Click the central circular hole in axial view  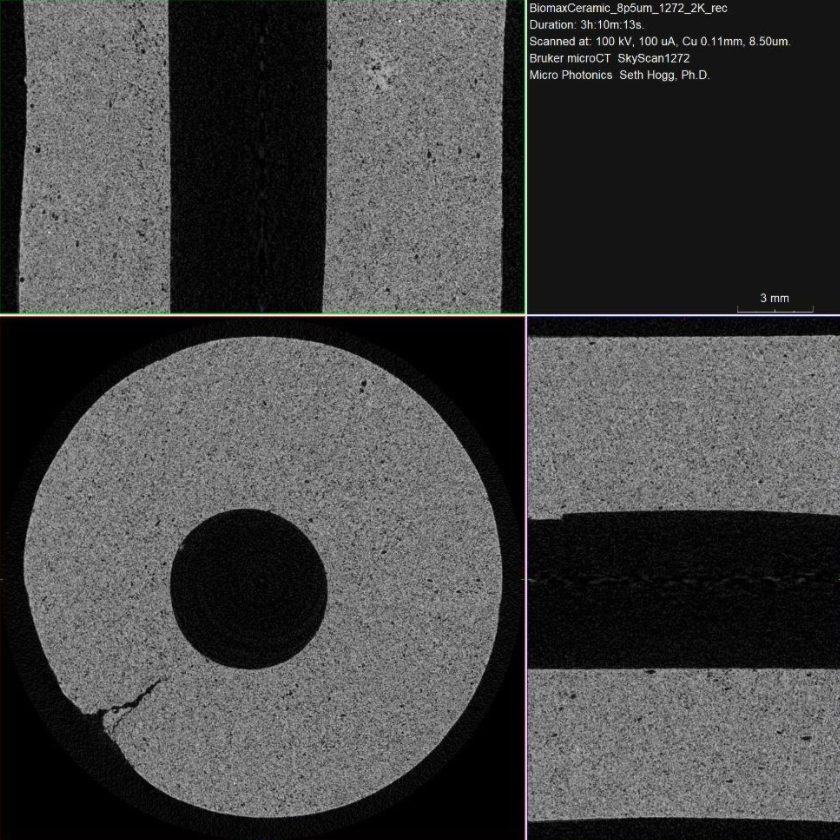pos(249,588)
